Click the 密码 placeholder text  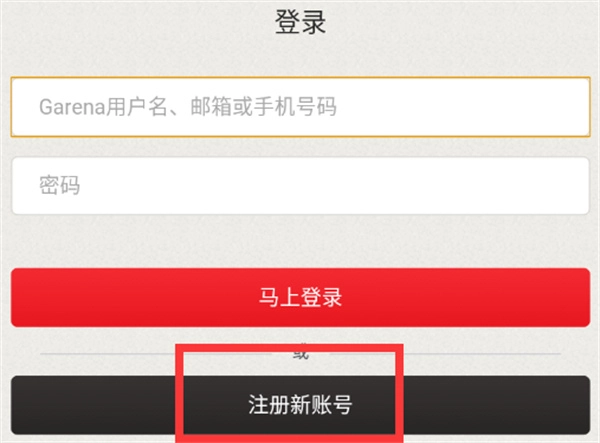pyautogui.click(x=60, y=186)
